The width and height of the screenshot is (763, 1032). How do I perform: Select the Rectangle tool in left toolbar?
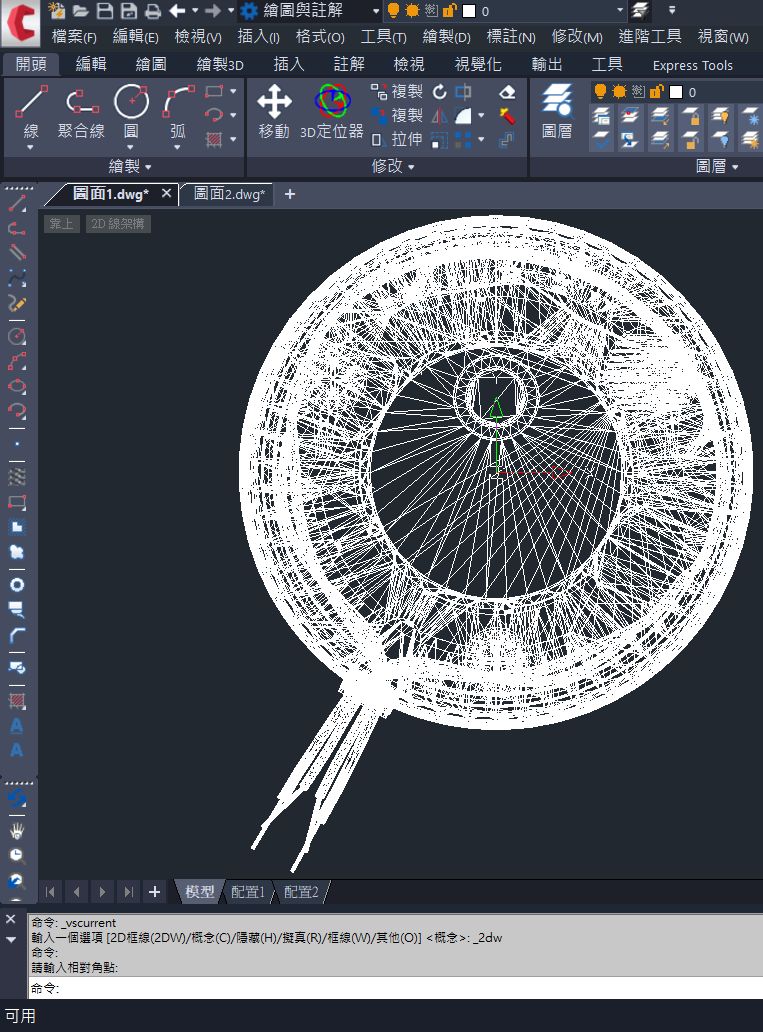[x=17, y=503]
